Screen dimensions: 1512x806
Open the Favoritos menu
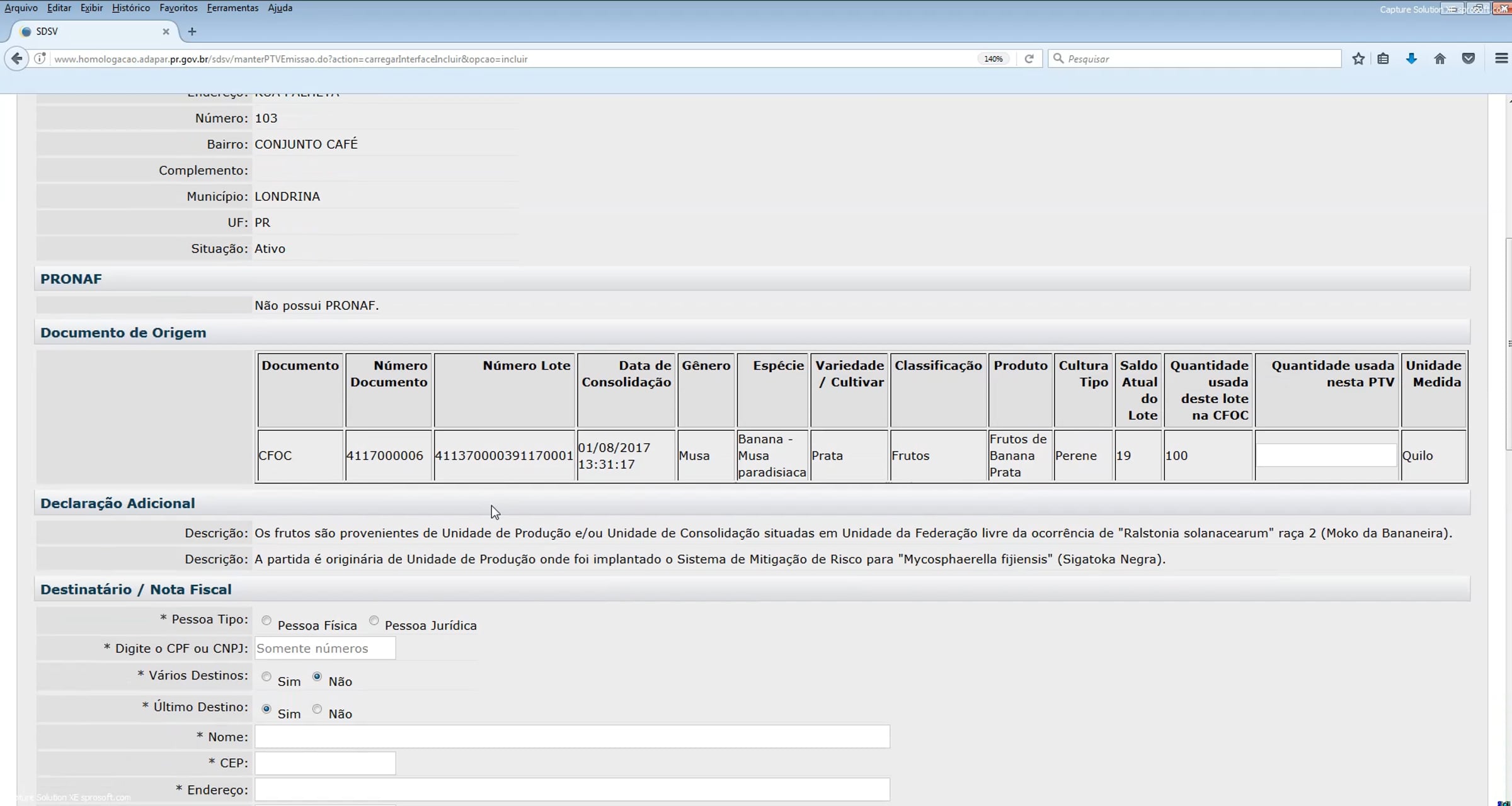178,8
